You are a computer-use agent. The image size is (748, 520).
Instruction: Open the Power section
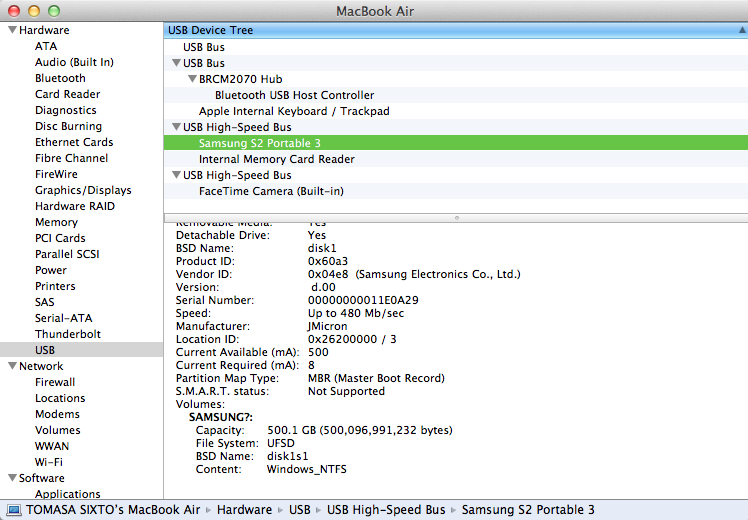pos(51,270)
